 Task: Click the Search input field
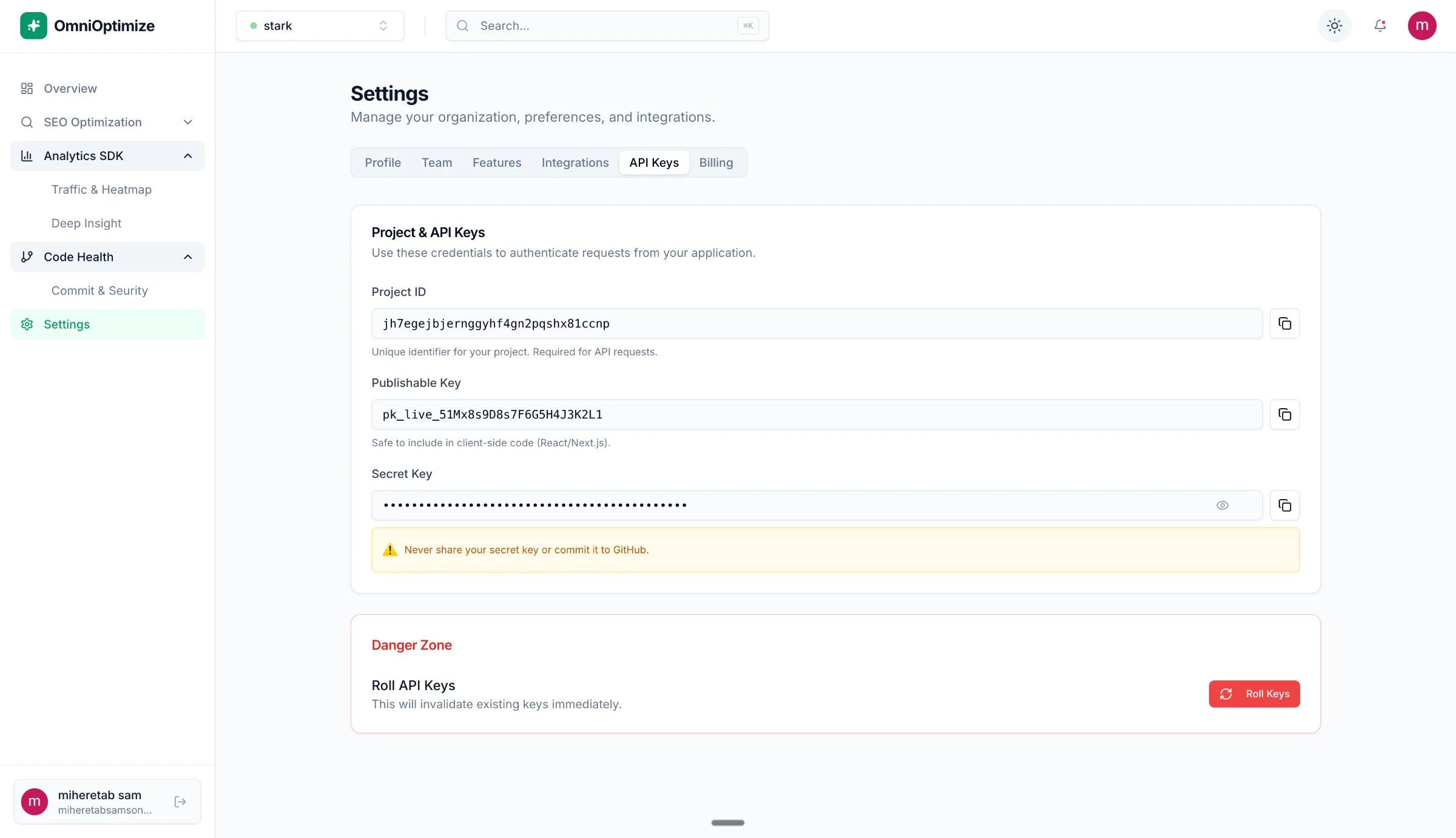[x=607, y=25]
